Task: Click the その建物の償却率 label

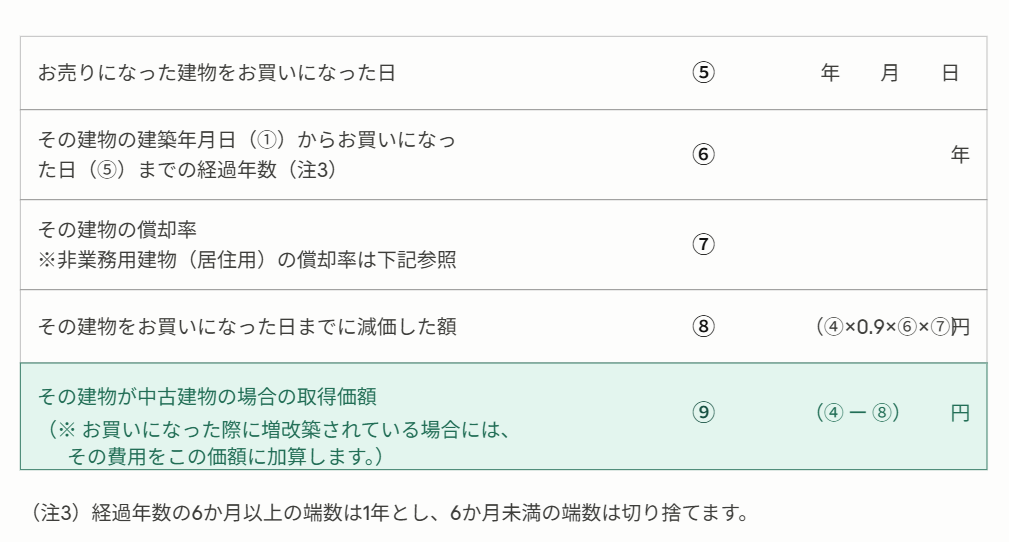Action: click(x=117, y=232)
